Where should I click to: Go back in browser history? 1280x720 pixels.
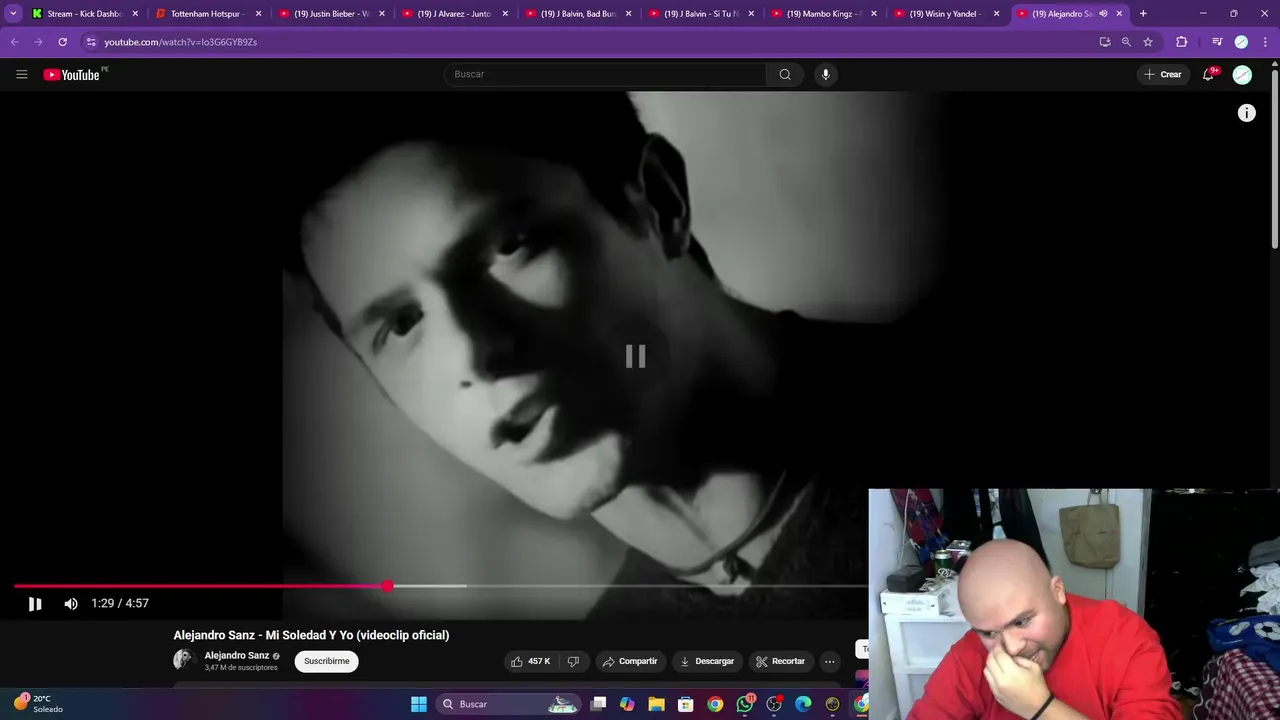click(x=15, y=42)
